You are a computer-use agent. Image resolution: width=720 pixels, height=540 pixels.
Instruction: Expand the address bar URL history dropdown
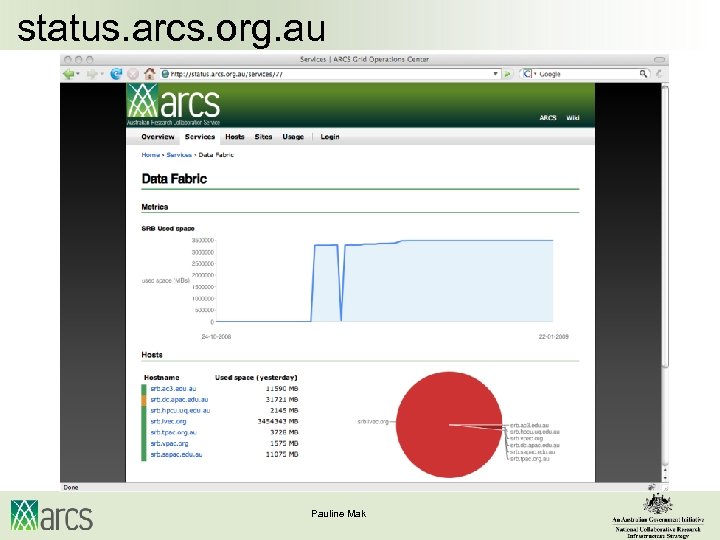point(495,74)
